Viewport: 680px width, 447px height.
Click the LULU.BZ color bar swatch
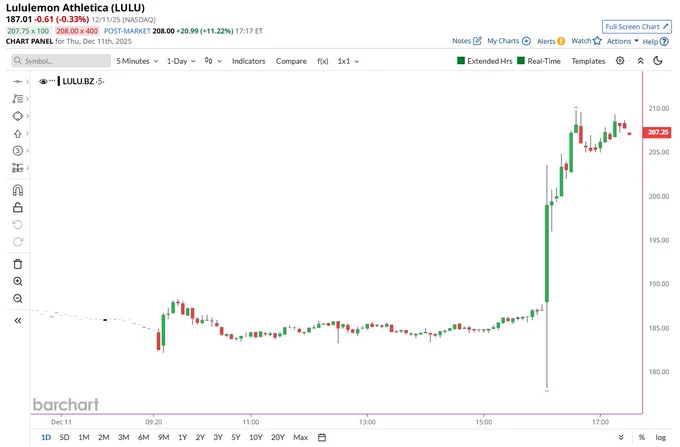pos(59,81)
